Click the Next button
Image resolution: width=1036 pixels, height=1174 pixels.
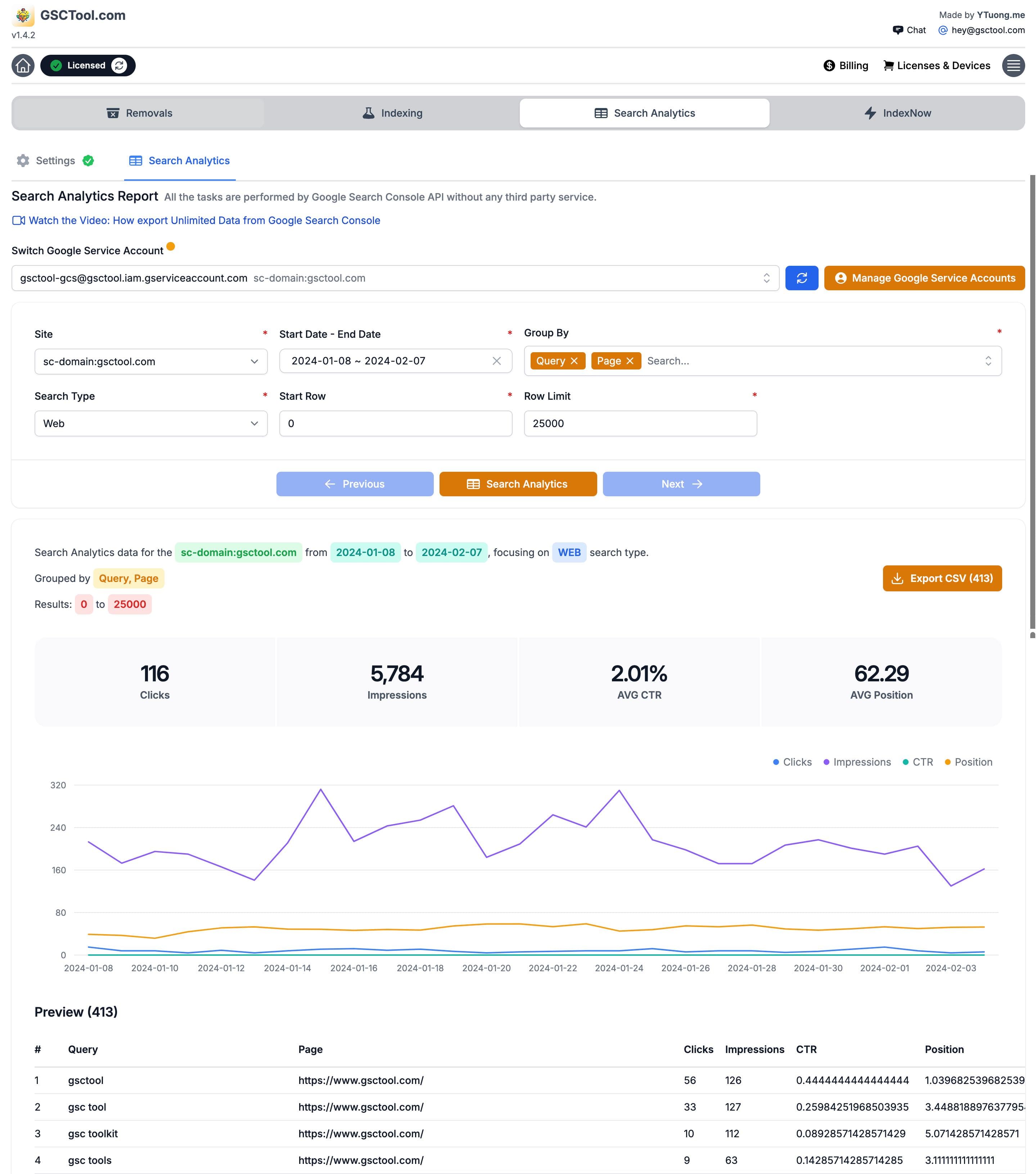tap(682, 484)
